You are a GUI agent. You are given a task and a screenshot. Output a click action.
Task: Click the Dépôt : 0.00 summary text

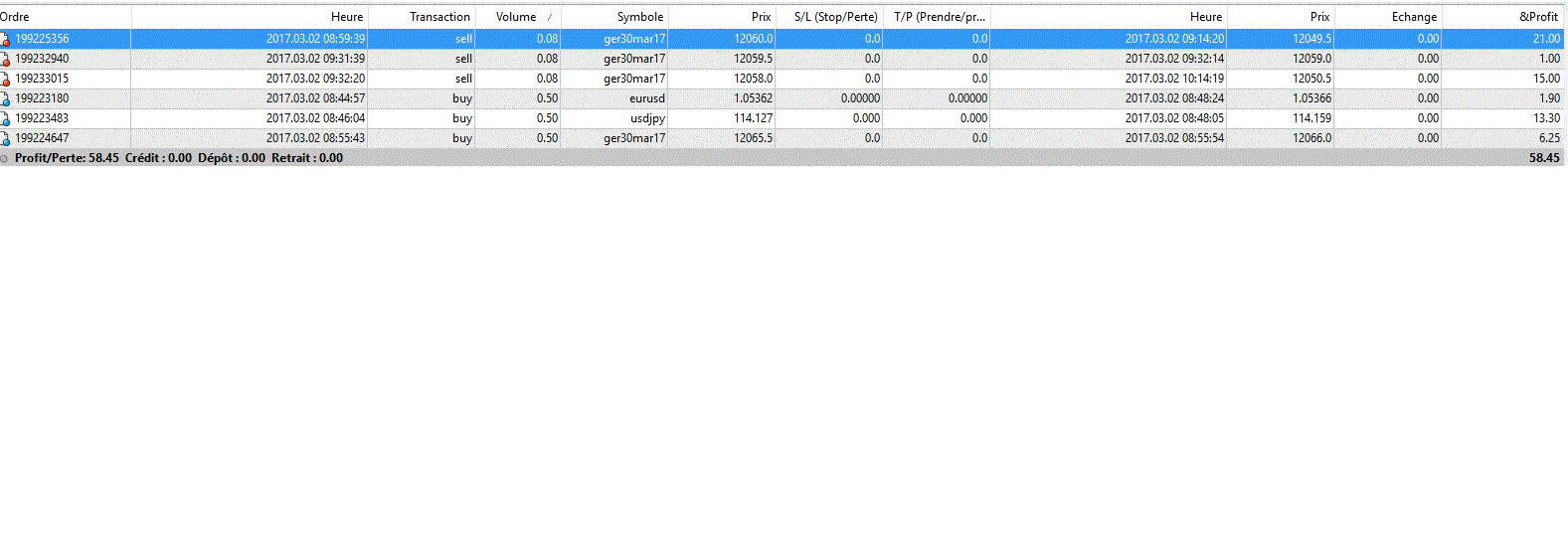click(232, 158)
